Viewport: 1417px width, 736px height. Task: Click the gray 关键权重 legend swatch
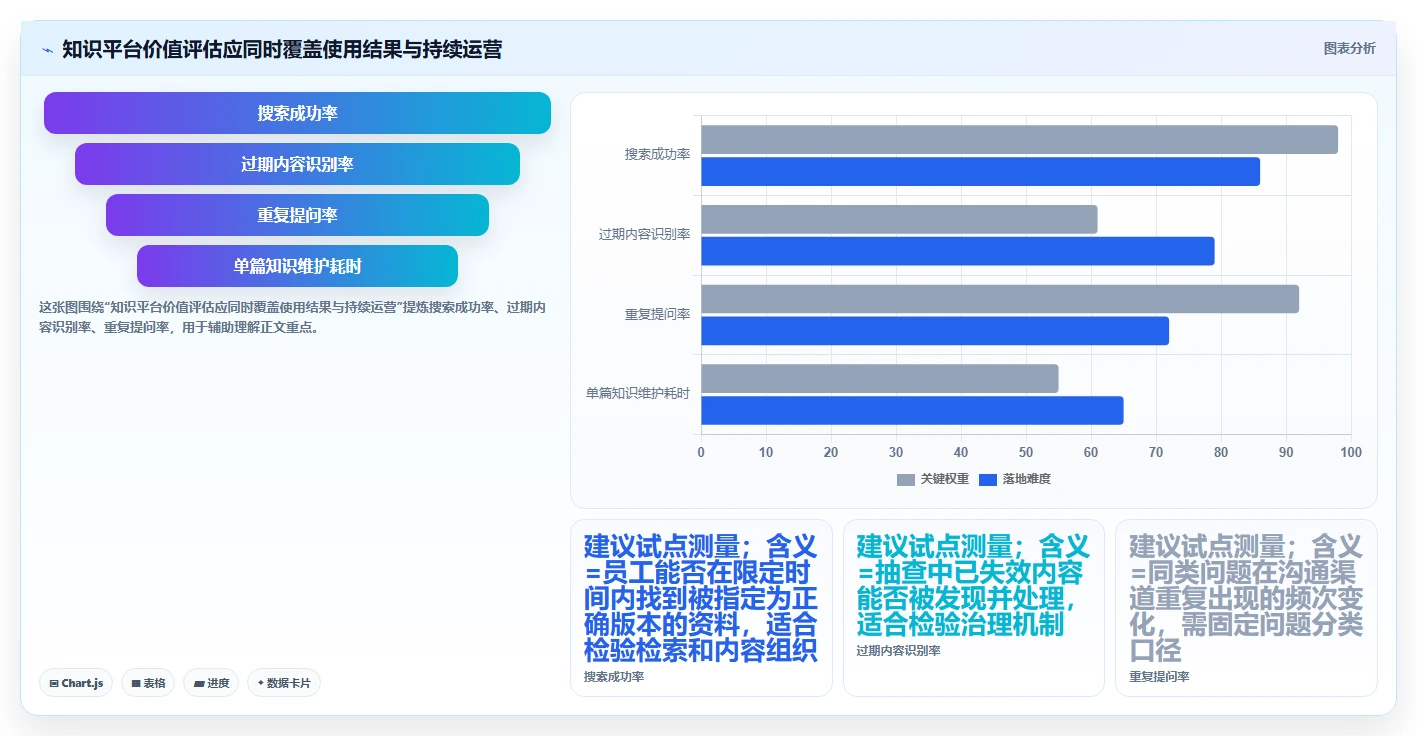[x=906, y=480]
